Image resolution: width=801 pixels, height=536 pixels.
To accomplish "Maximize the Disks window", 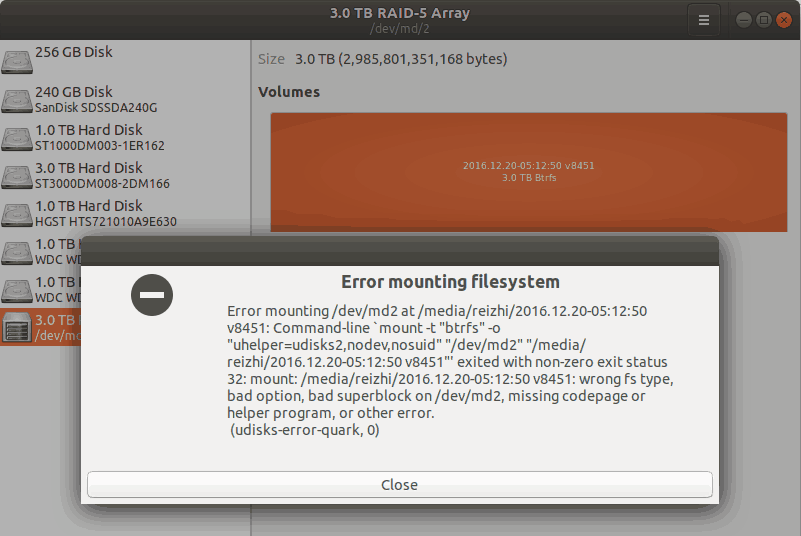I will tap(764, 20).
